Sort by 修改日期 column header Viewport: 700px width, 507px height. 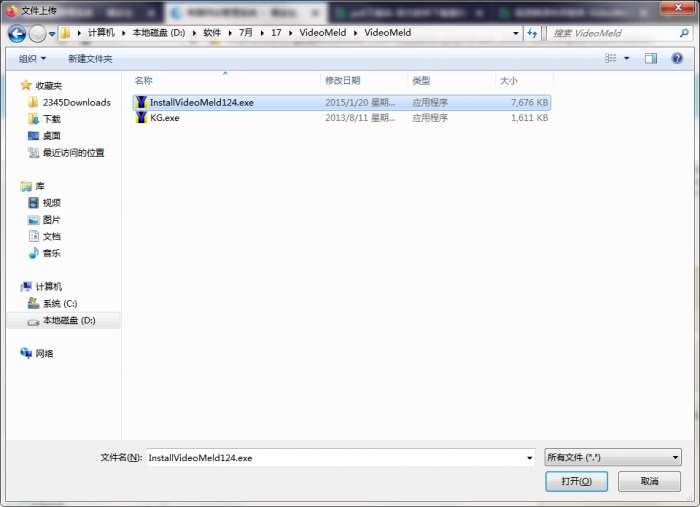point(343,80)
